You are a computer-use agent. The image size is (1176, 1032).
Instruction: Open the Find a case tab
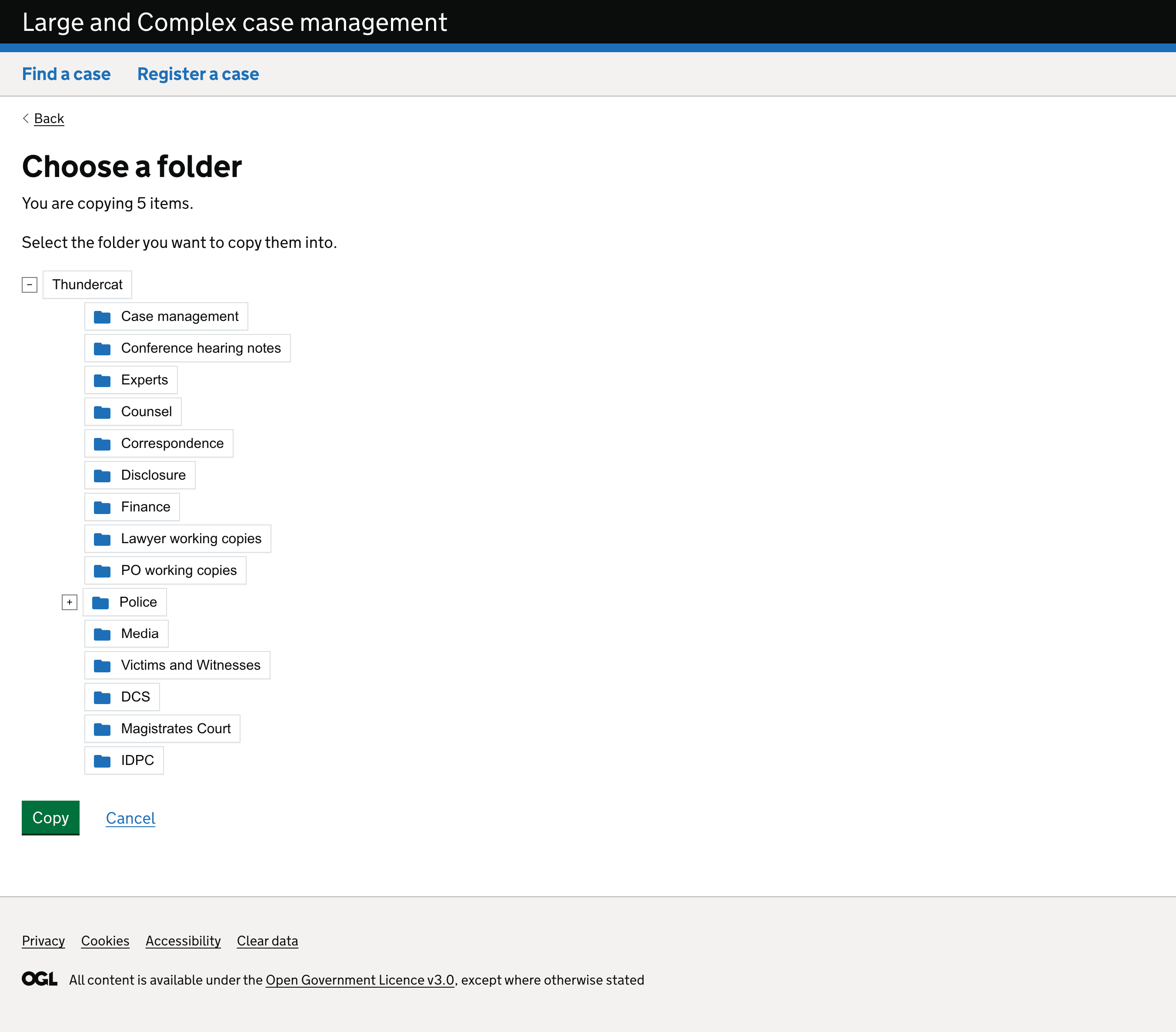pos(66,74)
